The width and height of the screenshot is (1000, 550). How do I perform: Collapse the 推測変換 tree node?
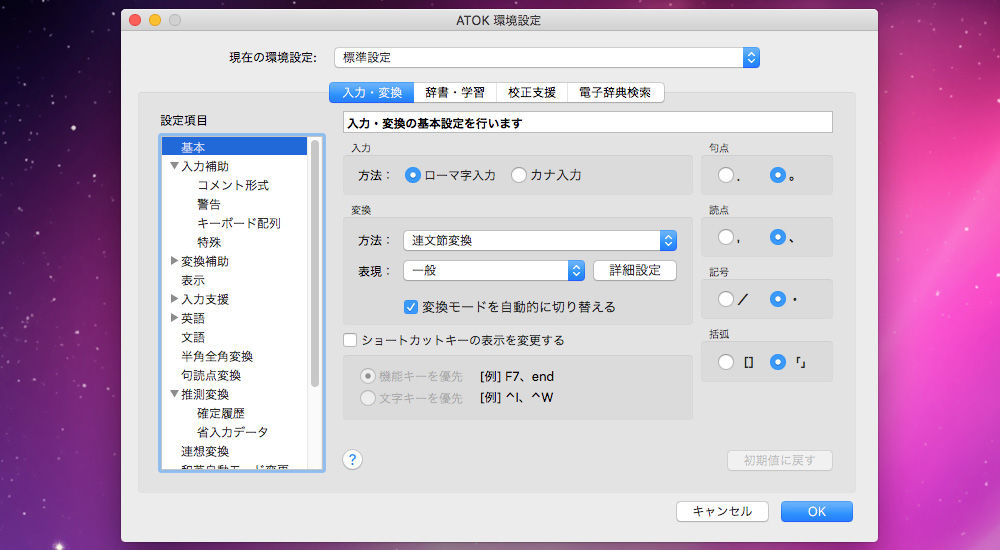click(174, 394)
